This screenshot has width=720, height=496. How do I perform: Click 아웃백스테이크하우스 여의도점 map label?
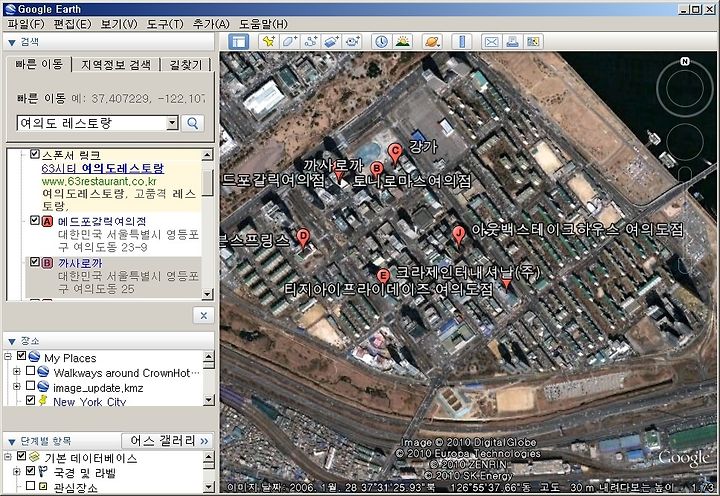point(578,229)
